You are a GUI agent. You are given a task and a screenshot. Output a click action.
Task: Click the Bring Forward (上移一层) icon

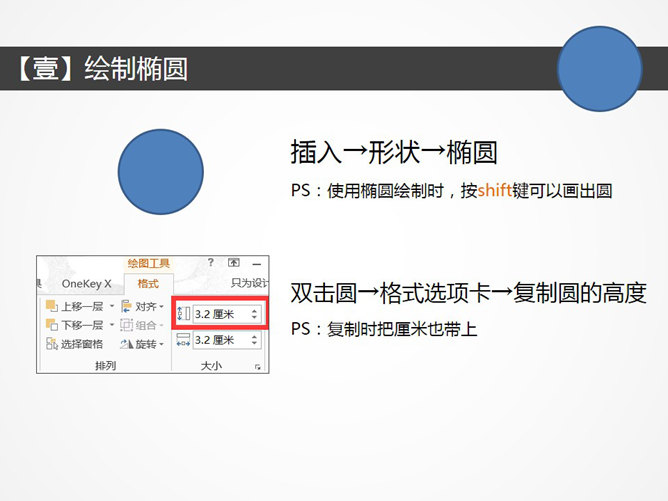[51, 306]
